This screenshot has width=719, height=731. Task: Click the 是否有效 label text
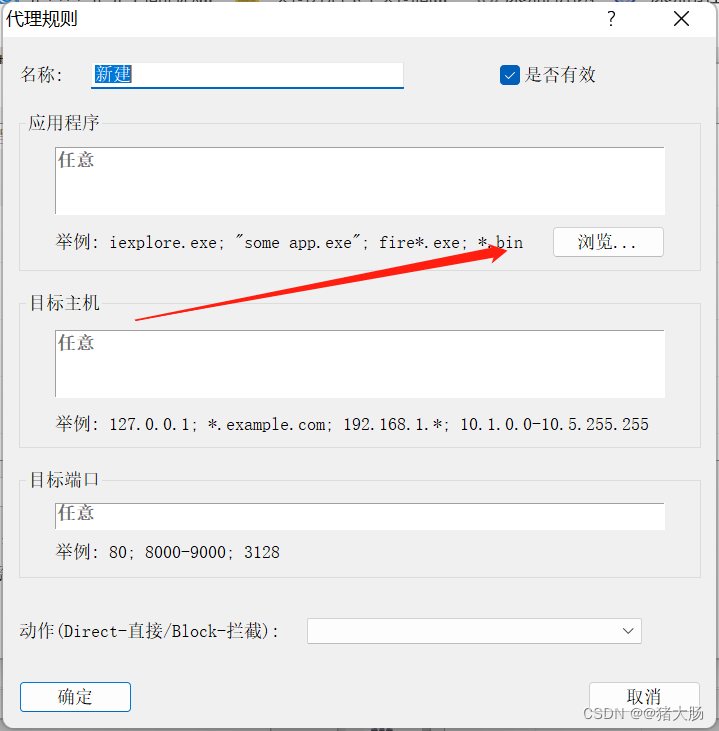pos(560,75)
